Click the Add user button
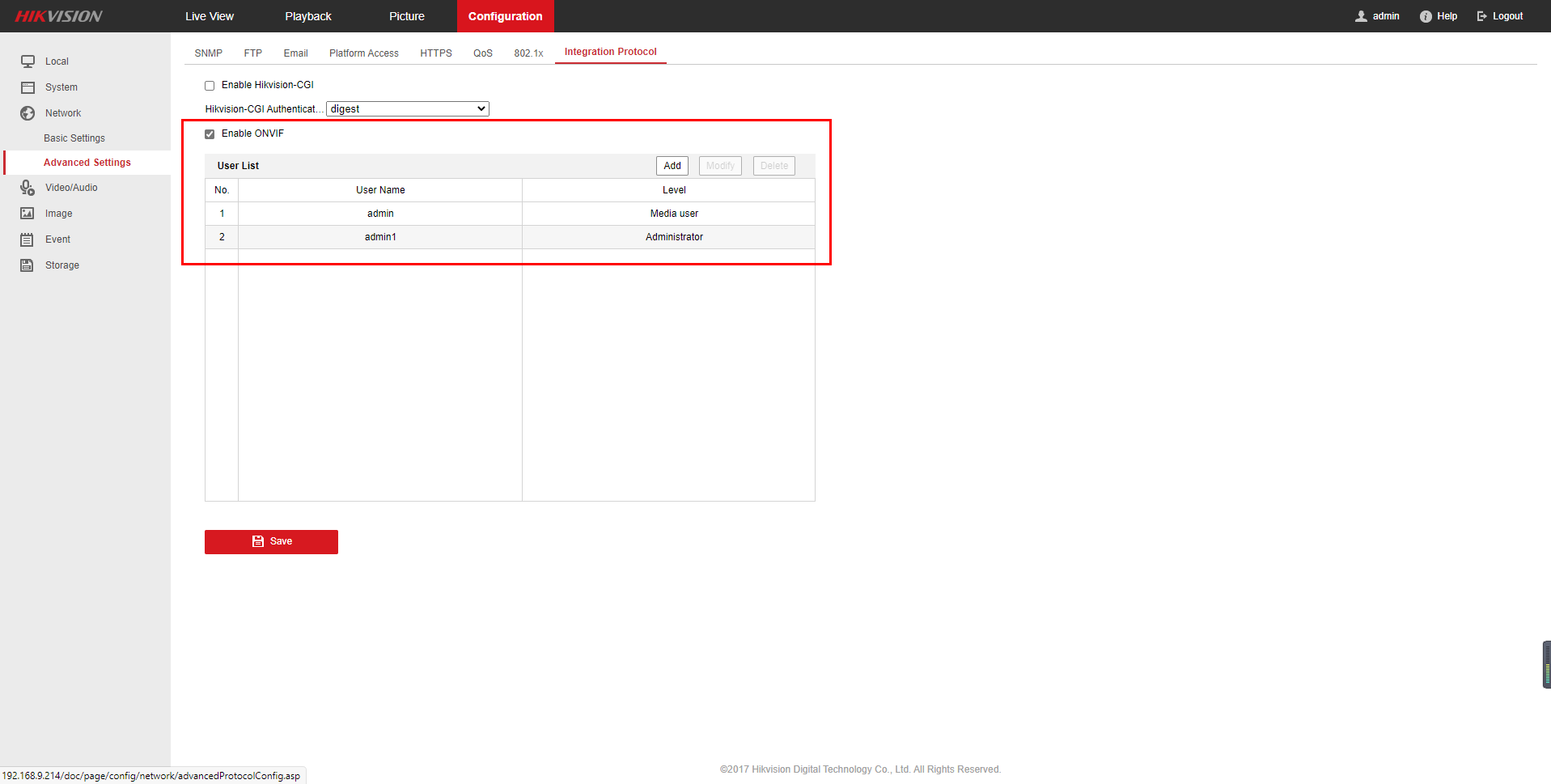Image resolution: width=1551 pixels, height=784 pixels. 672,166
